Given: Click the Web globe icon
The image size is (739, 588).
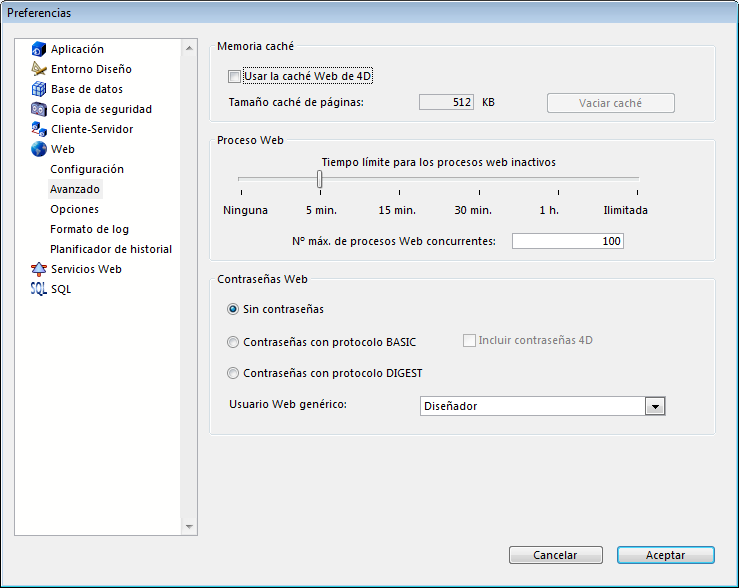Looking at the screenshot, I should [39, 149].
